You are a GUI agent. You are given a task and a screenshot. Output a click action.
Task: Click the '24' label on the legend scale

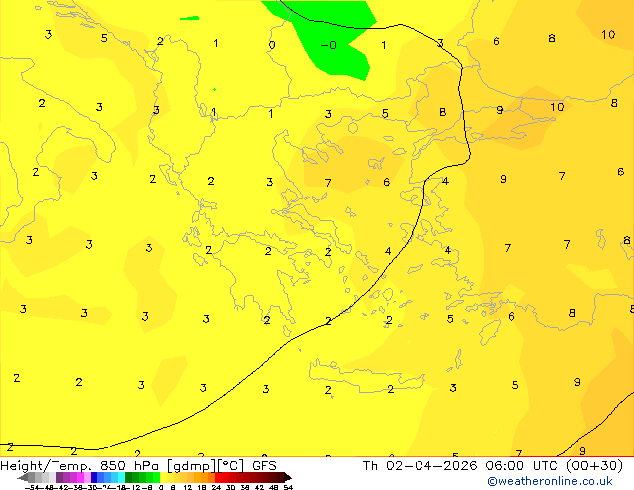[216, 487]
